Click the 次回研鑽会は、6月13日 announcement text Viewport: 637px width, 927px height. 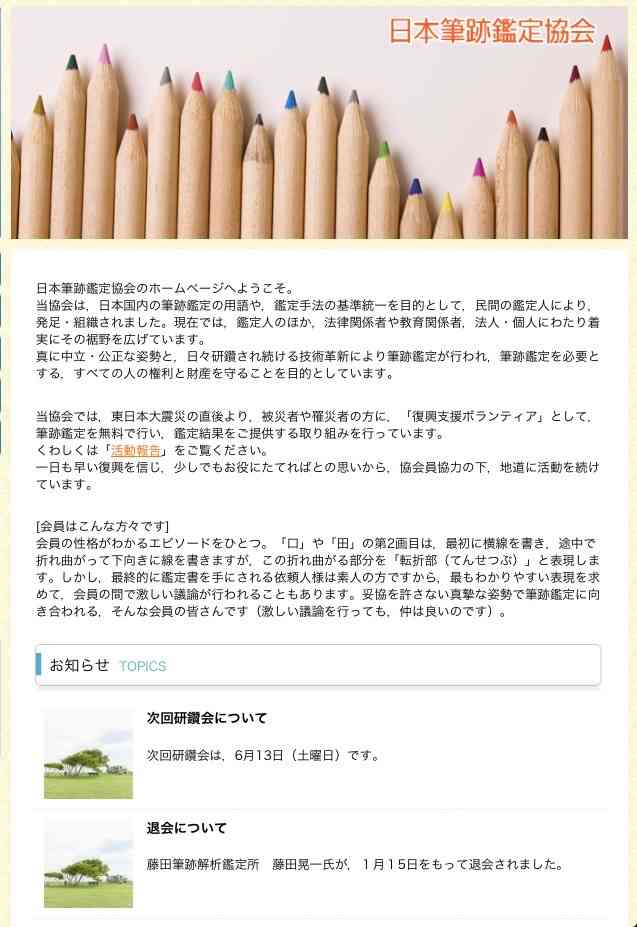click(x=264, y=756)
